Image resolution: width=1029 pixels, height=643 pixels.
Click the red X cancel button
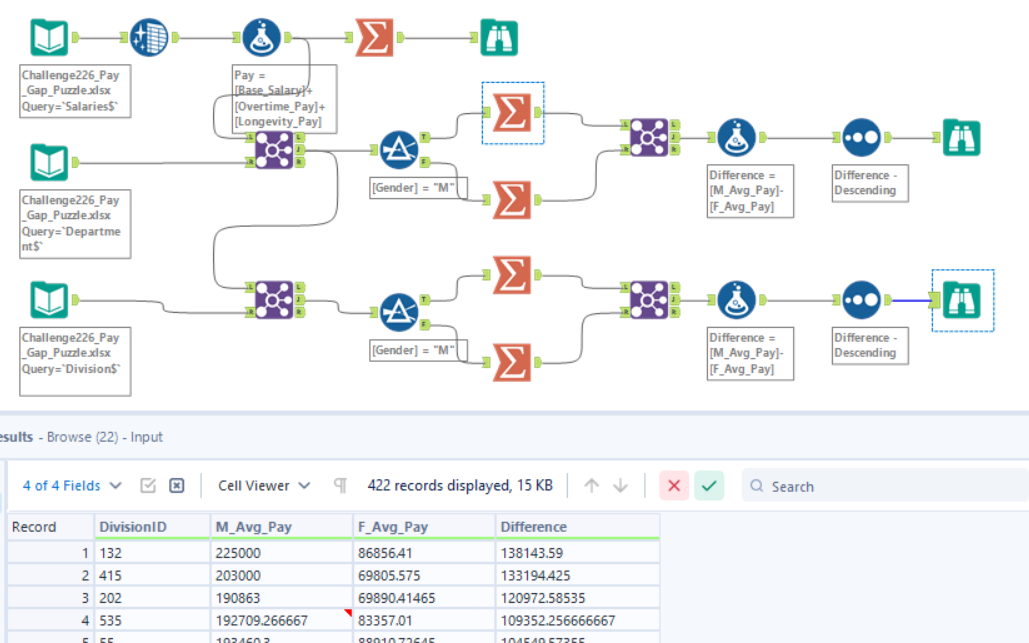tap(674, 486)
